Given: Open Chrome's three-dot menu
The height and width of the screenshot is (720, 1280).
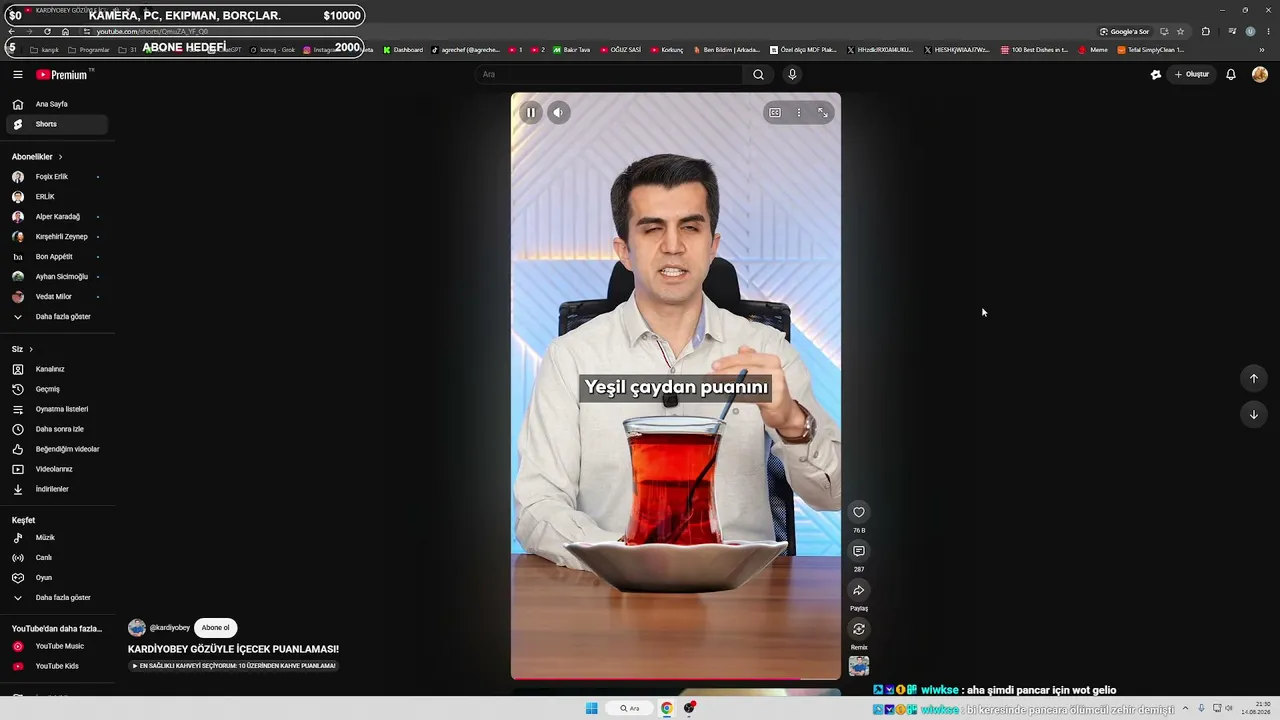Looking at the screenshot, I should pos(1268,31).
